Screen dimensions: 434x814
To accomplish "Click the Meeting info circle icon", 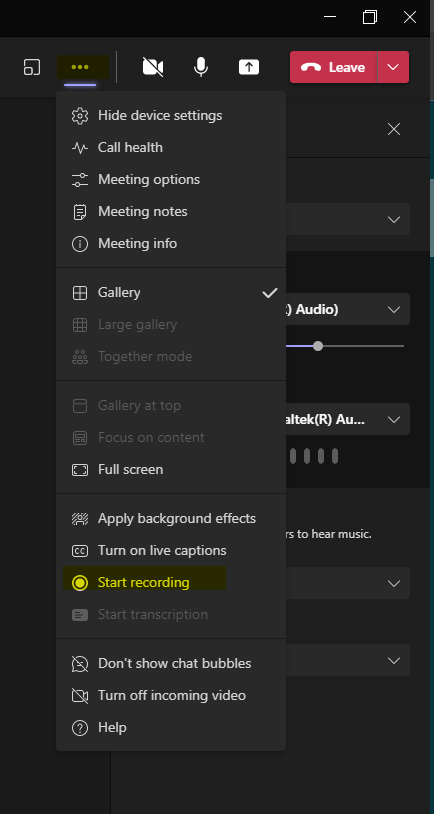I will pyautogui.click(x=80, y=243).
